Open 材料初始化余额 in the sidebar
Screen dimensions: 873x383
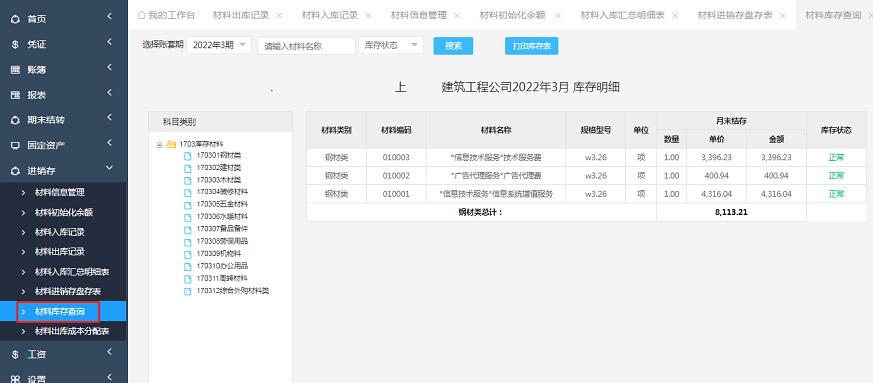pyautogui.click(x=63, y=212)
